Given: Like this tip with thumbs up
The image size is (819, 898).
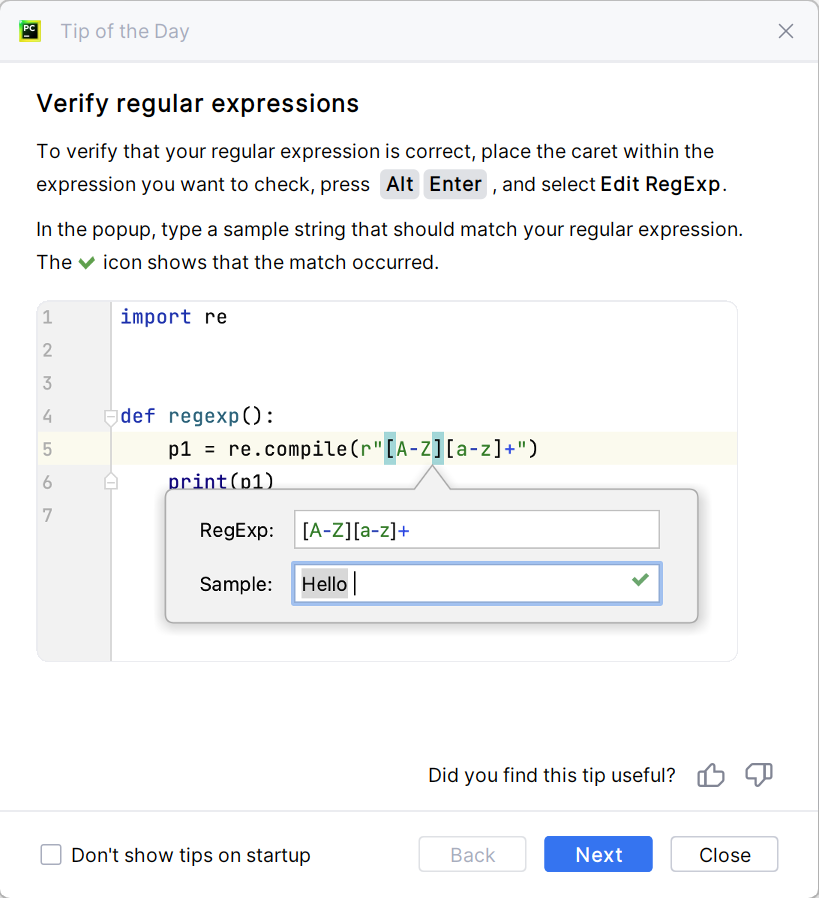Looking at the screenshot, I should pos(711,775).
